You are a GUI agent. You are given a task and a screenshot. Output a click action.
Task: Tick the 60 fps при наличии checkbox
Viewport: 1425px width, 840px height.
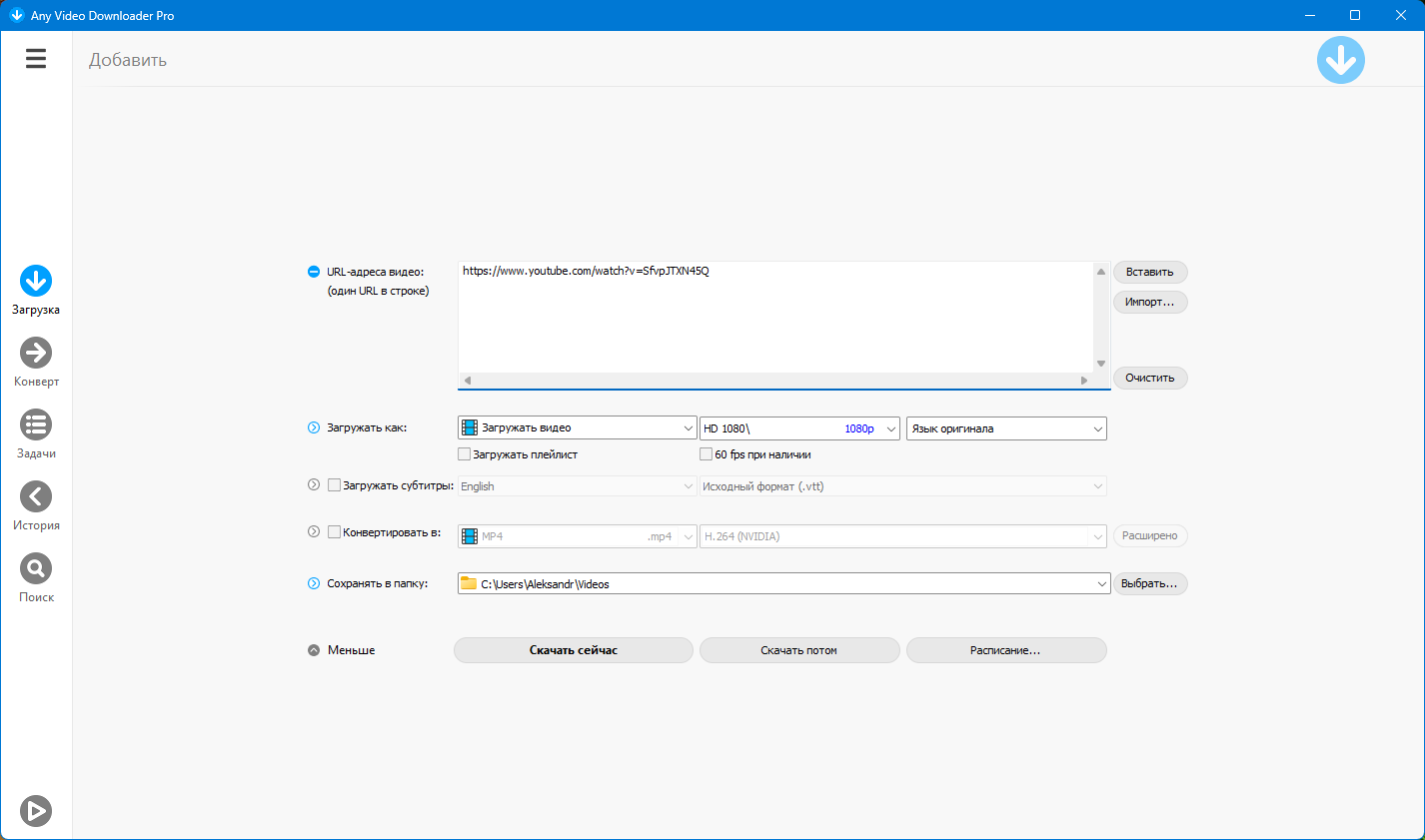point(707,454)
